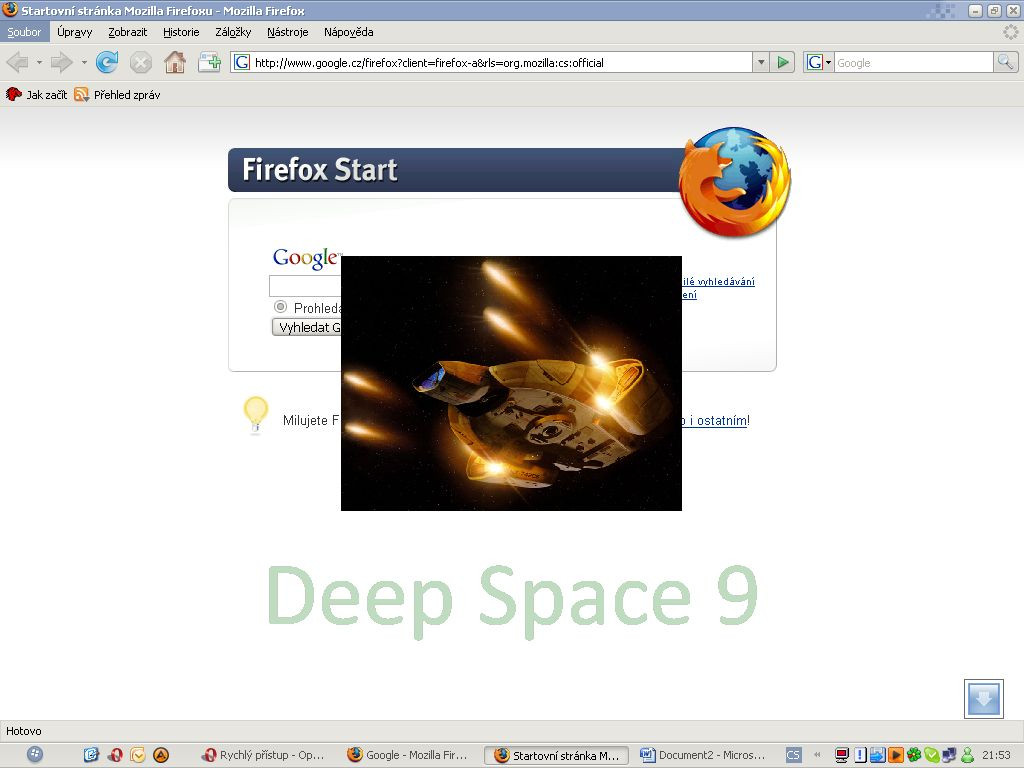Click the Vyhledat Google button
1024x768 pixels.
[x=307, y=327]
